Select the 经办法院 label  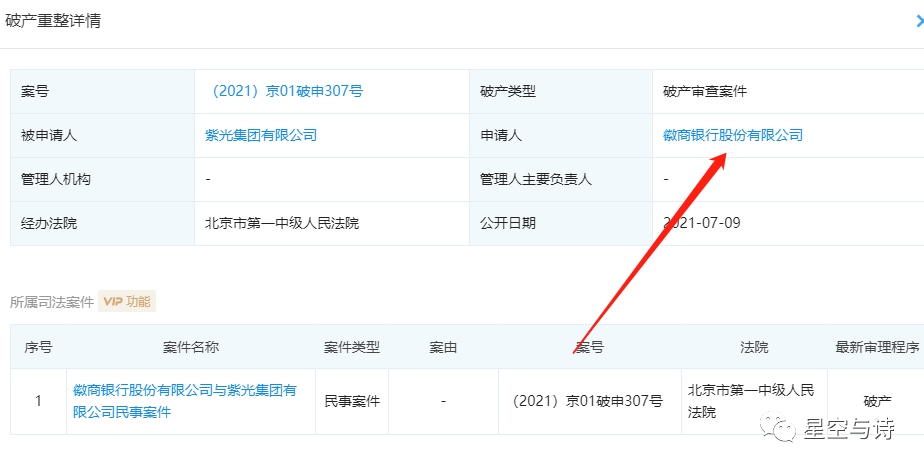point(49,223)
